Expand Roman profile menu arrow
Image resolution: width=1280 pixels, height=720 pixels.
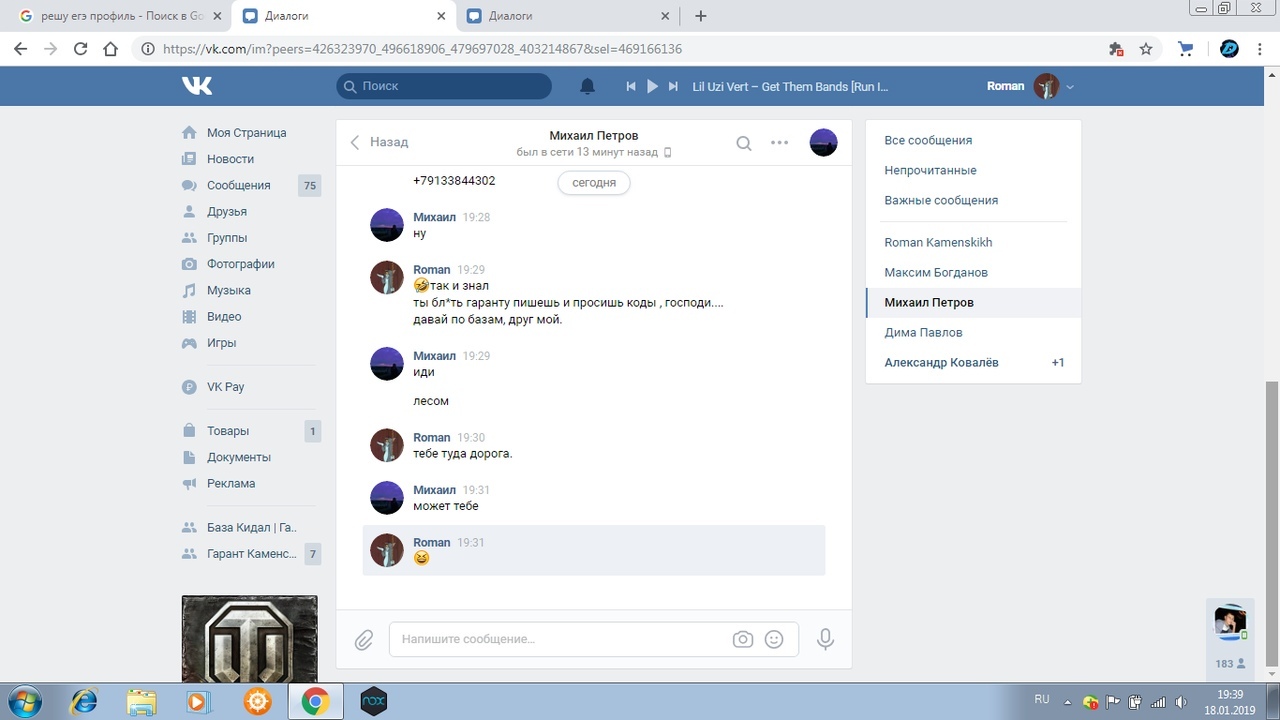1070,87
